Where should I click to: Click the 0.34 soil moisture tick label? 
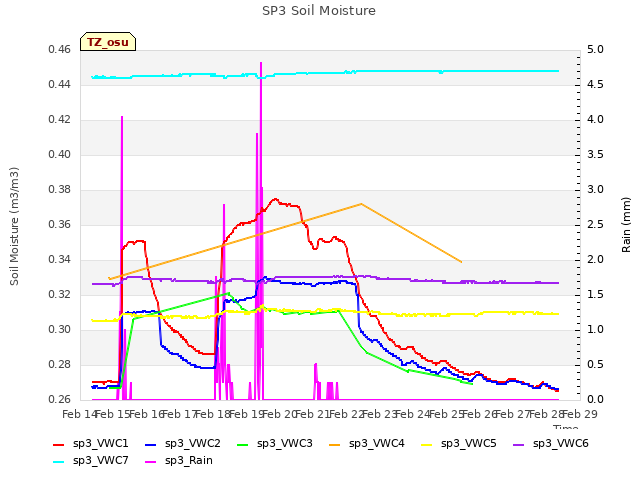[60, 260]
